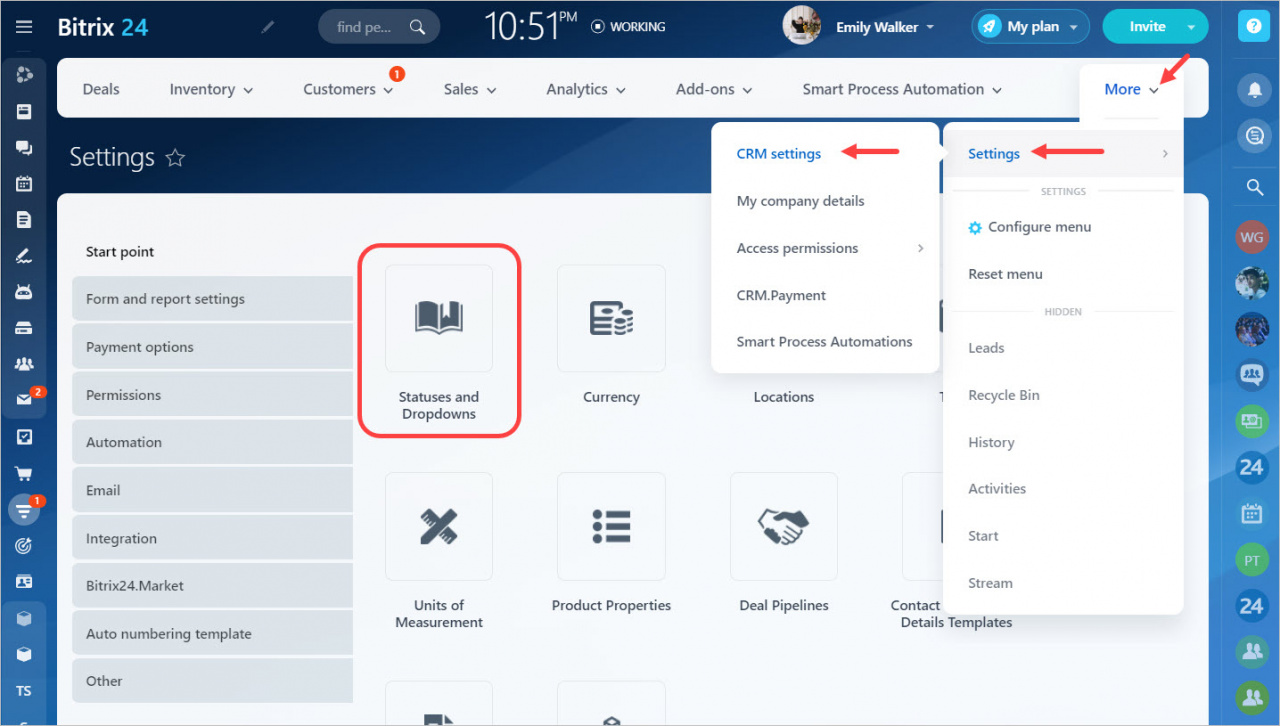Screen dimensions: 1280x726
Task: Open the shopping cart icon in left sidebar
Action: tap(24, 473)
